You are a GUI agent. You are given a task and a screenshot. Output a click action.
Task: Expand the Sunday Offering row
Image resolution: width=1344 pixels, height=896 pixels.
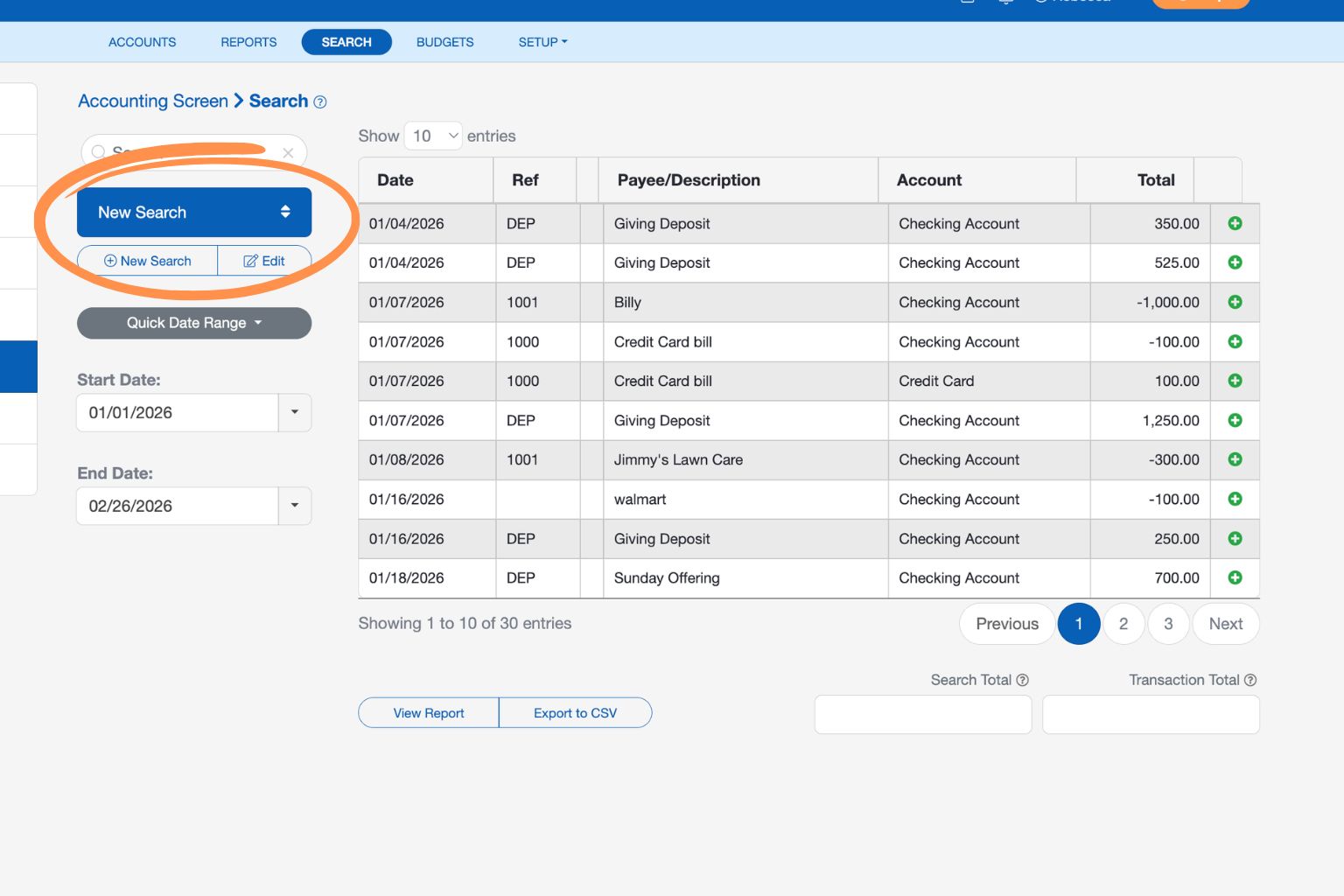(1235, 577)
